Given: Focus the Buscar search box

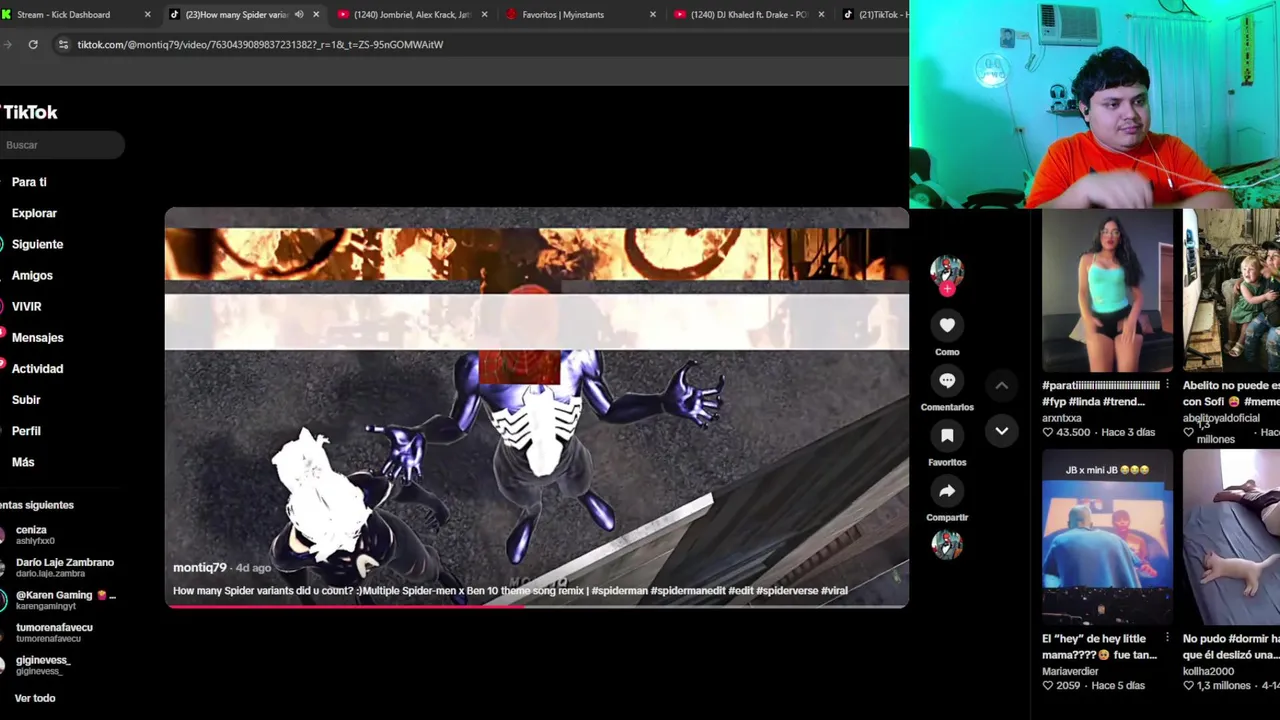Looking at the screenshot, I should (x=62, y=145).
